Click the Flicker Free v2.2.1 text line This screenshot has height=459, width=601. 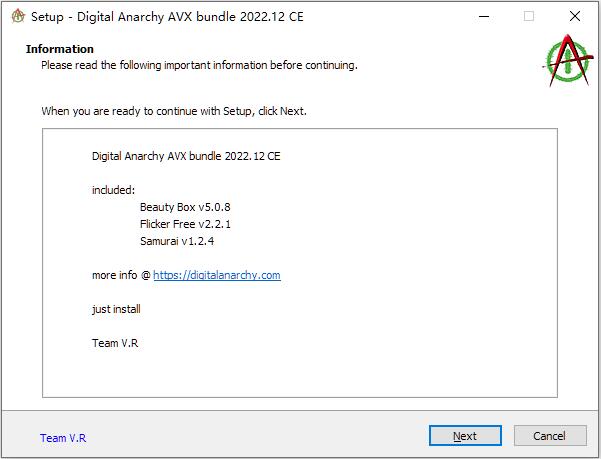tap(186, 224)
